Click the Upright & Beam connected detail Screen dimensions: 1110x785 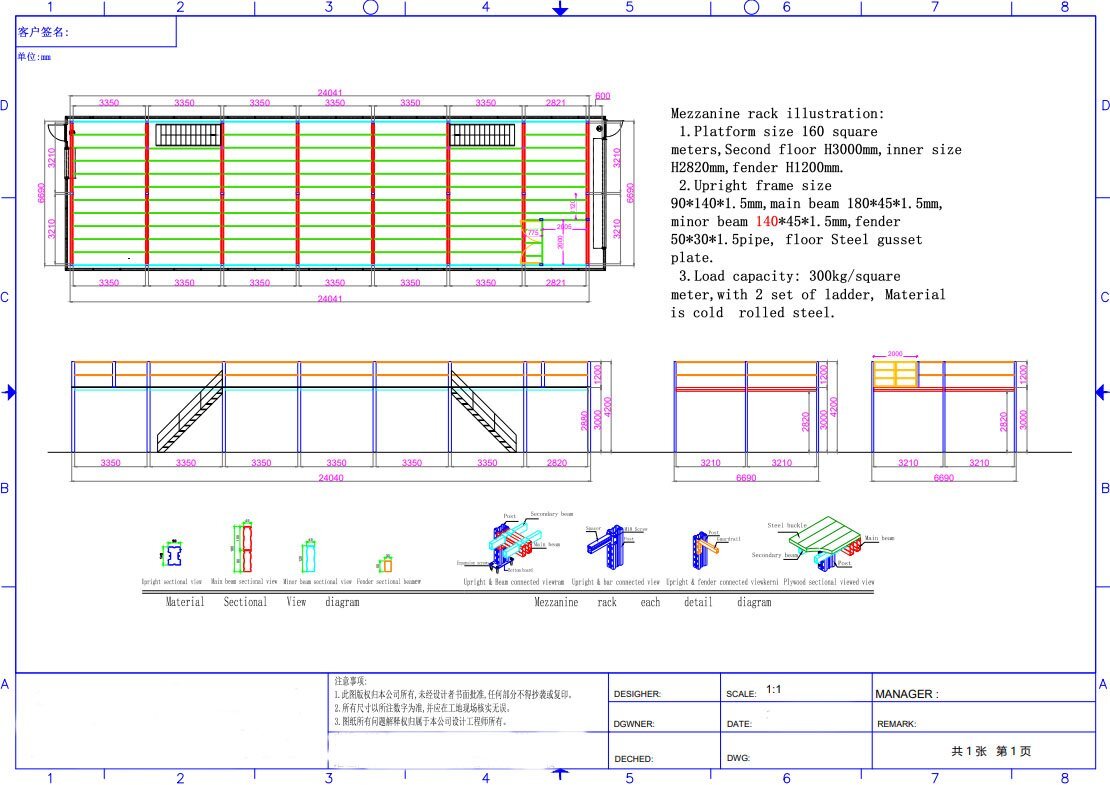click(515, 545)
